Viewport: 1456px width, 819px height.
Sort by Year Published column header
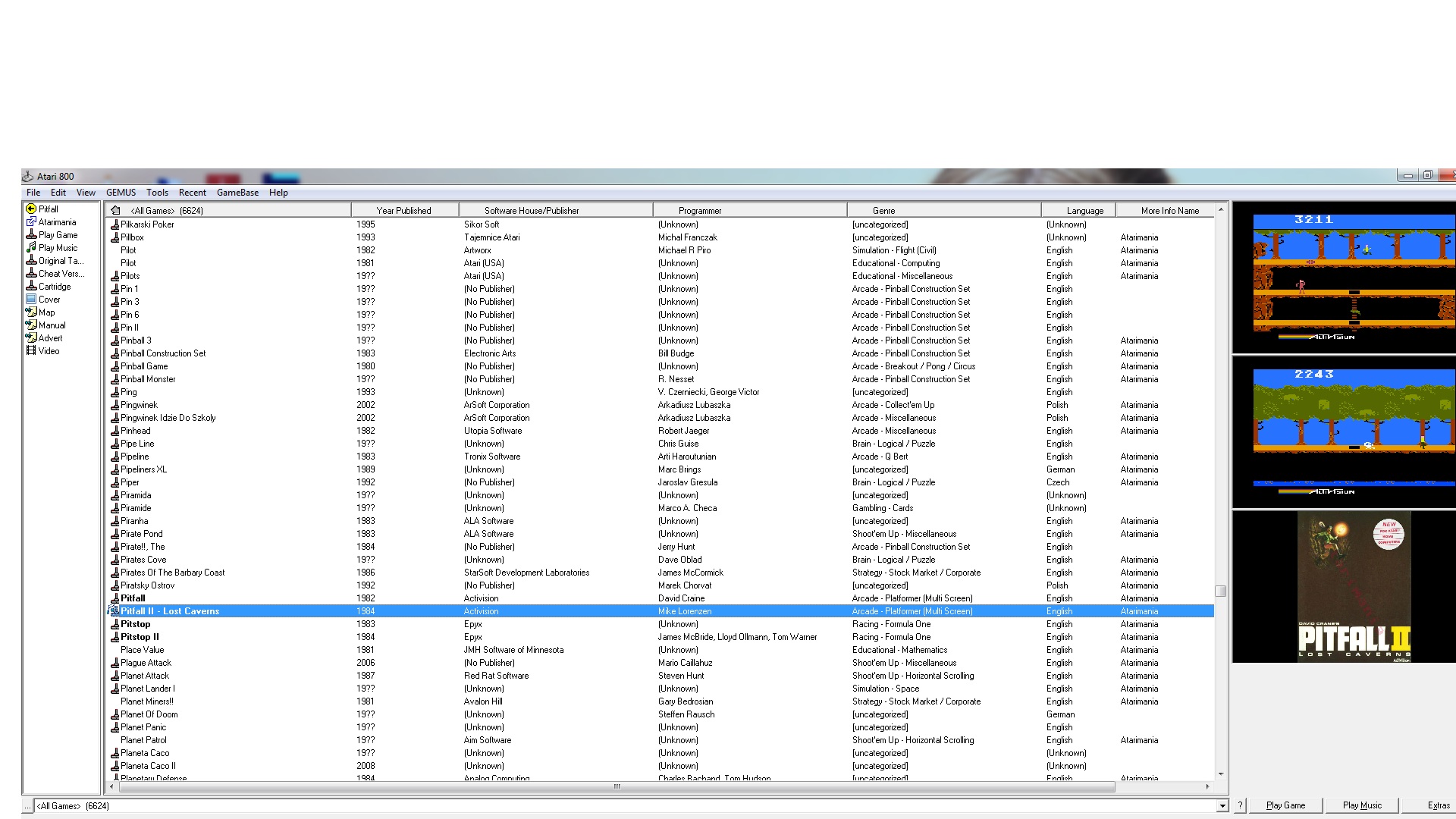pos(404,210)
